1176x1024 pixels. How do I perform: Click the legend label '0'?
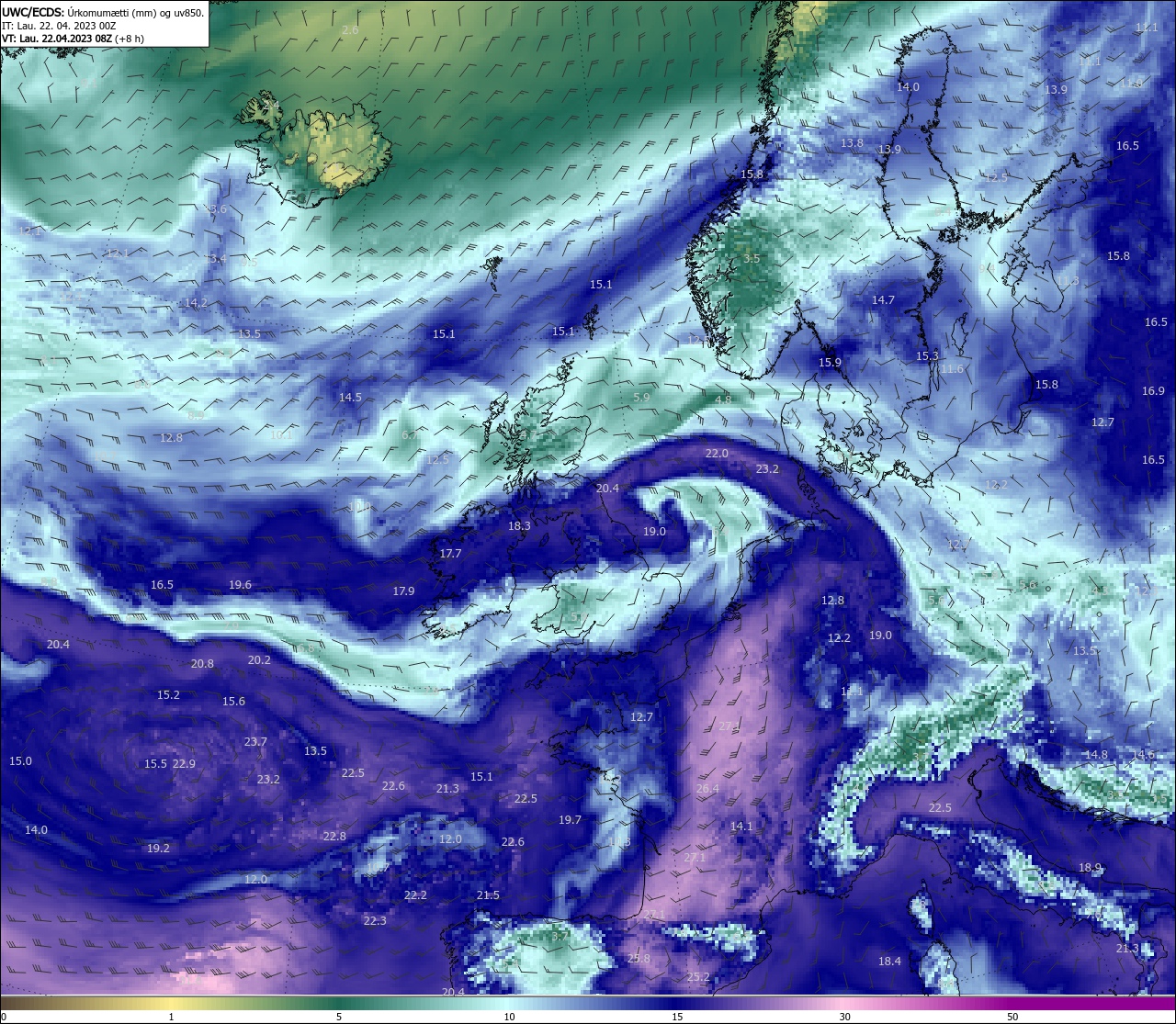click(4, 1017)
